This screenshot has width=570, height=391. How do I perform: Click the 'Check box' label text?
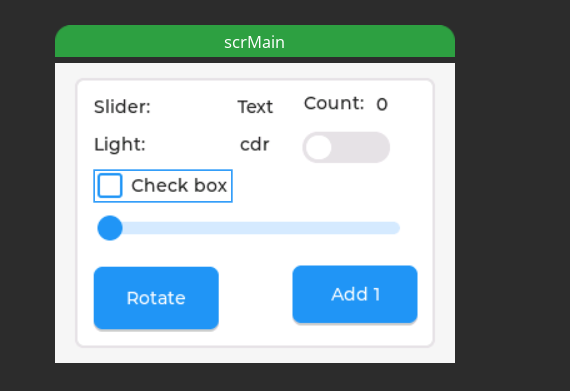click(x=179, y=186)
